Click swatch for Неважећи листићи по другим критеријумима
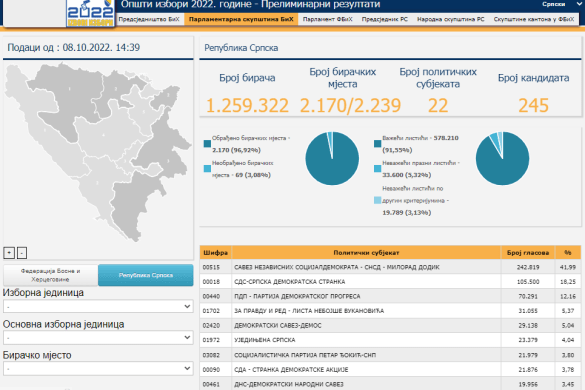 point(378,200)
